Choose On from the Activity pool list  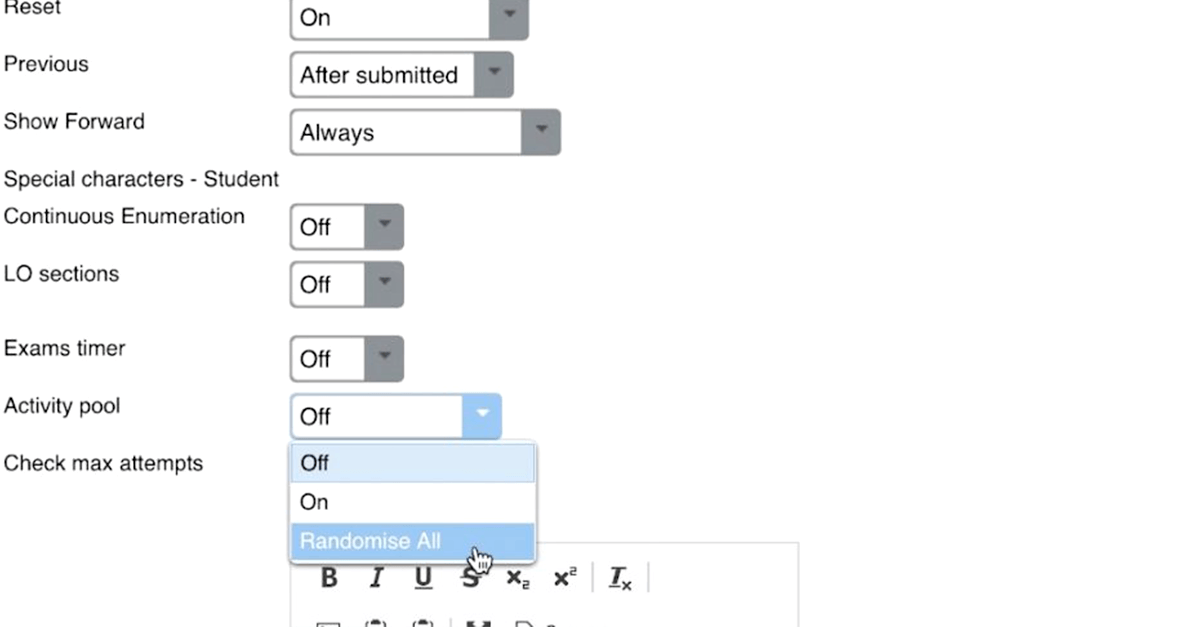click(412, 502)
